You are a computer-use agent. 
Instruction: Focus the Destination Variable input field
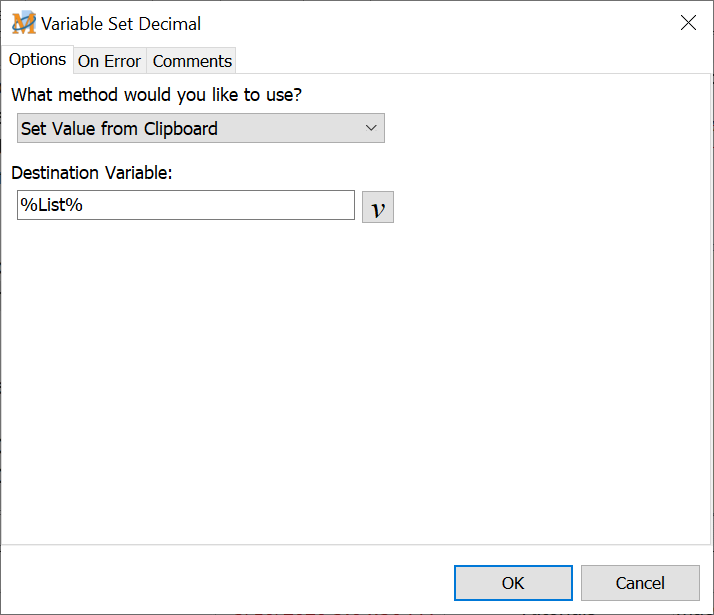[186, 205]
